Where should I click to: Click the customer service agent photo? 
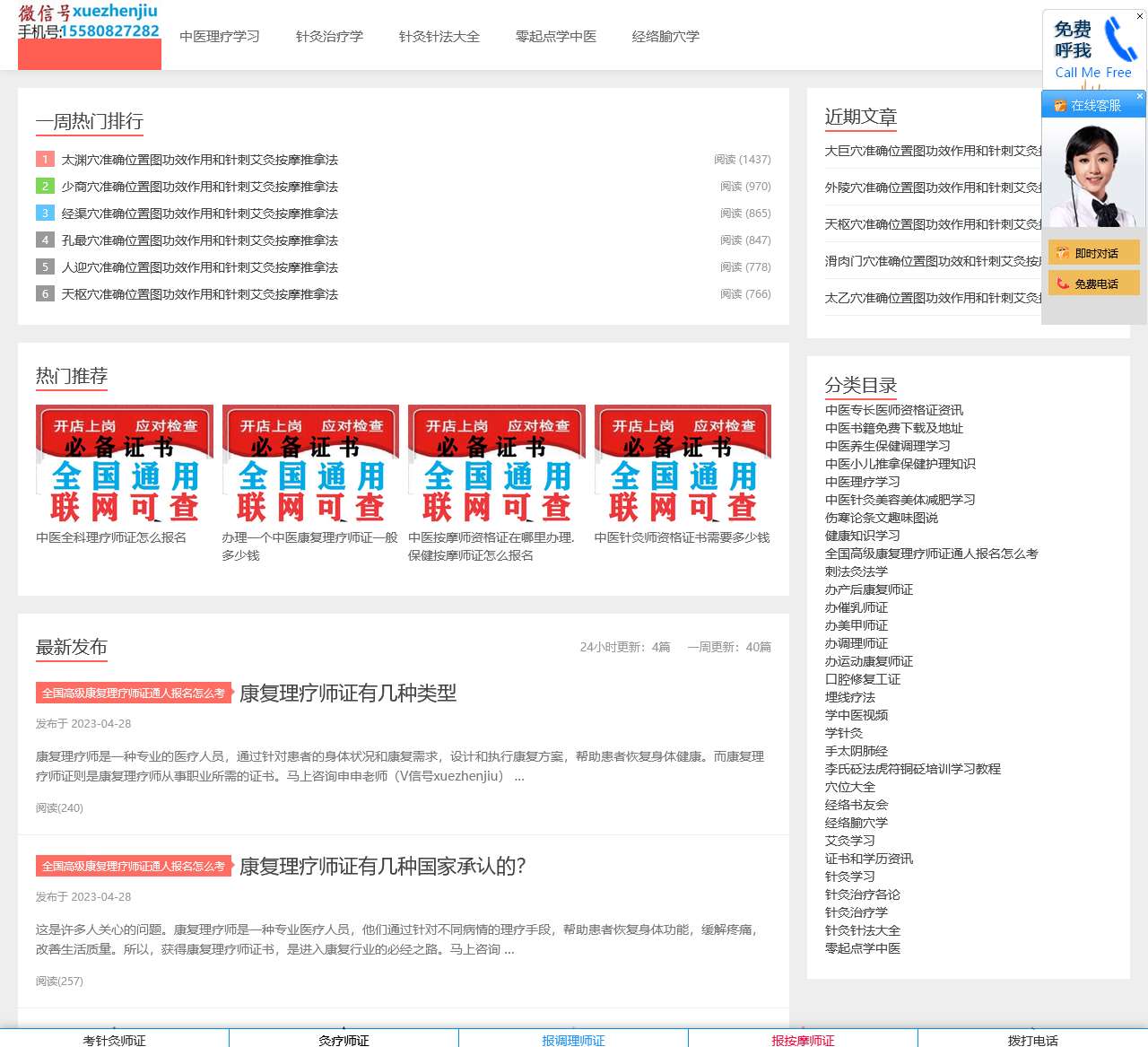pyautogui.click(x=1093, y=175)
